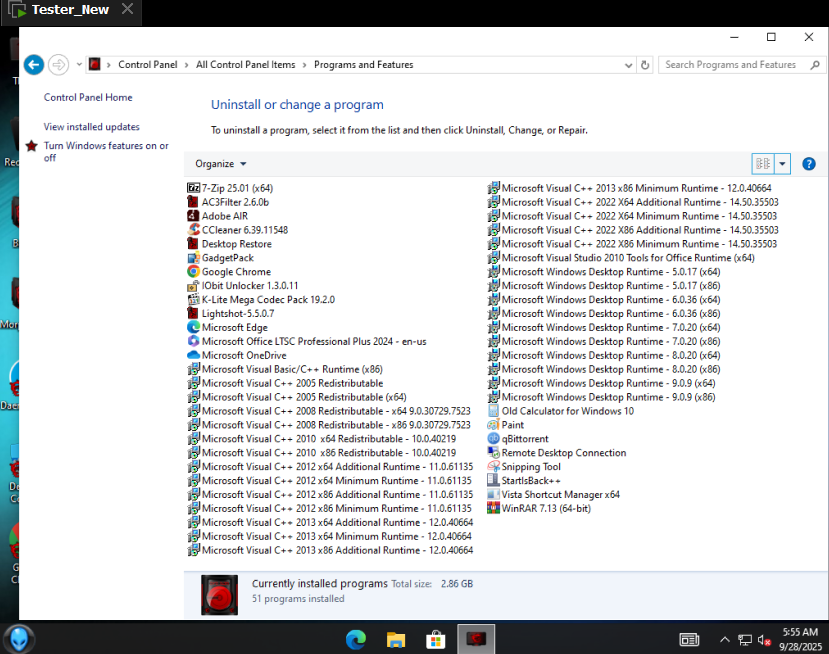Click the taskbar news widget icon
829x654 pixels.
pyautogui.click(x=689, y=640)
